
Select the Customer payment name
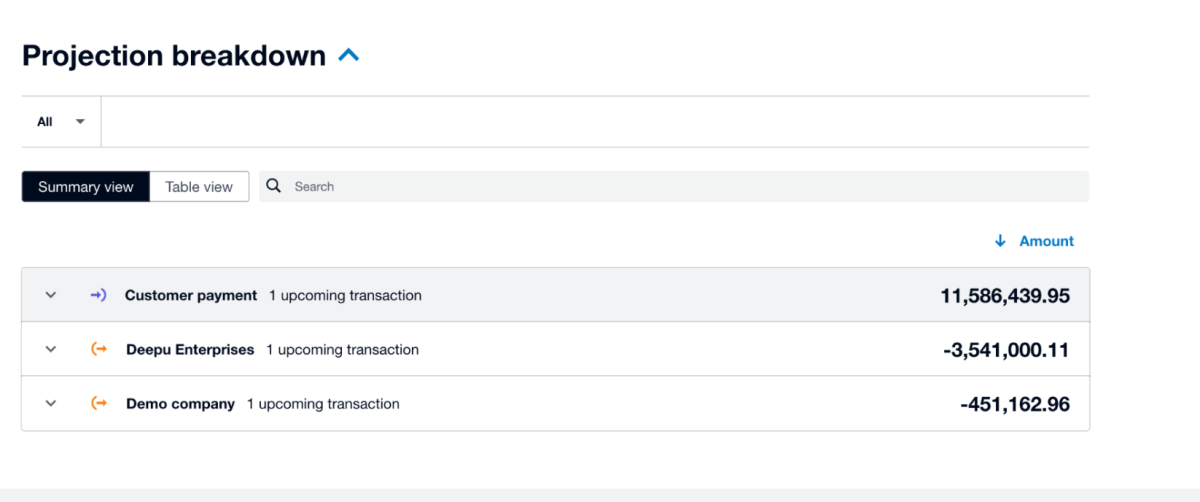coord(191,295)
